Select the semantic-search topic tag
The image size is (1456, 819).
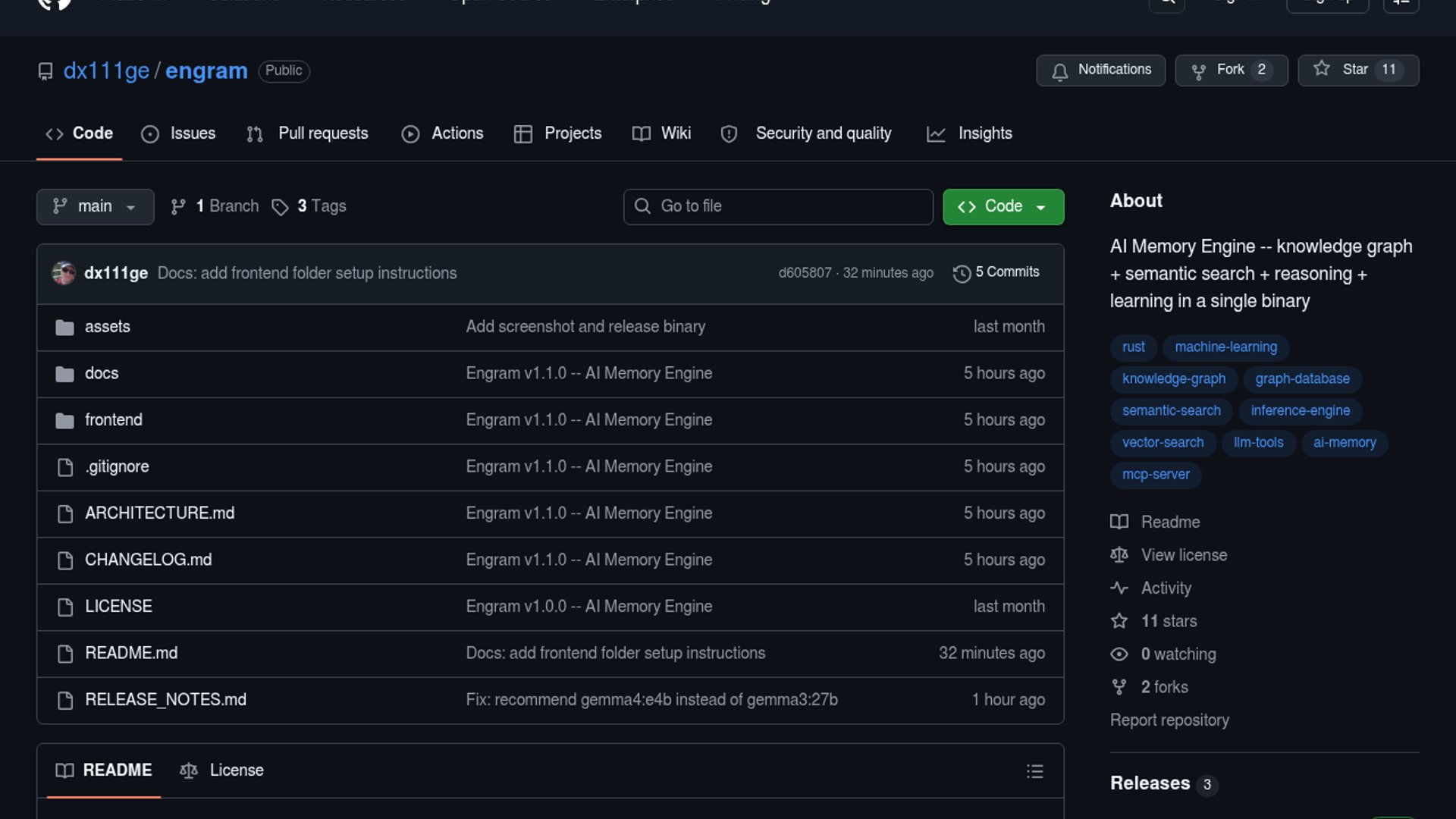[x=1172, y=411]
